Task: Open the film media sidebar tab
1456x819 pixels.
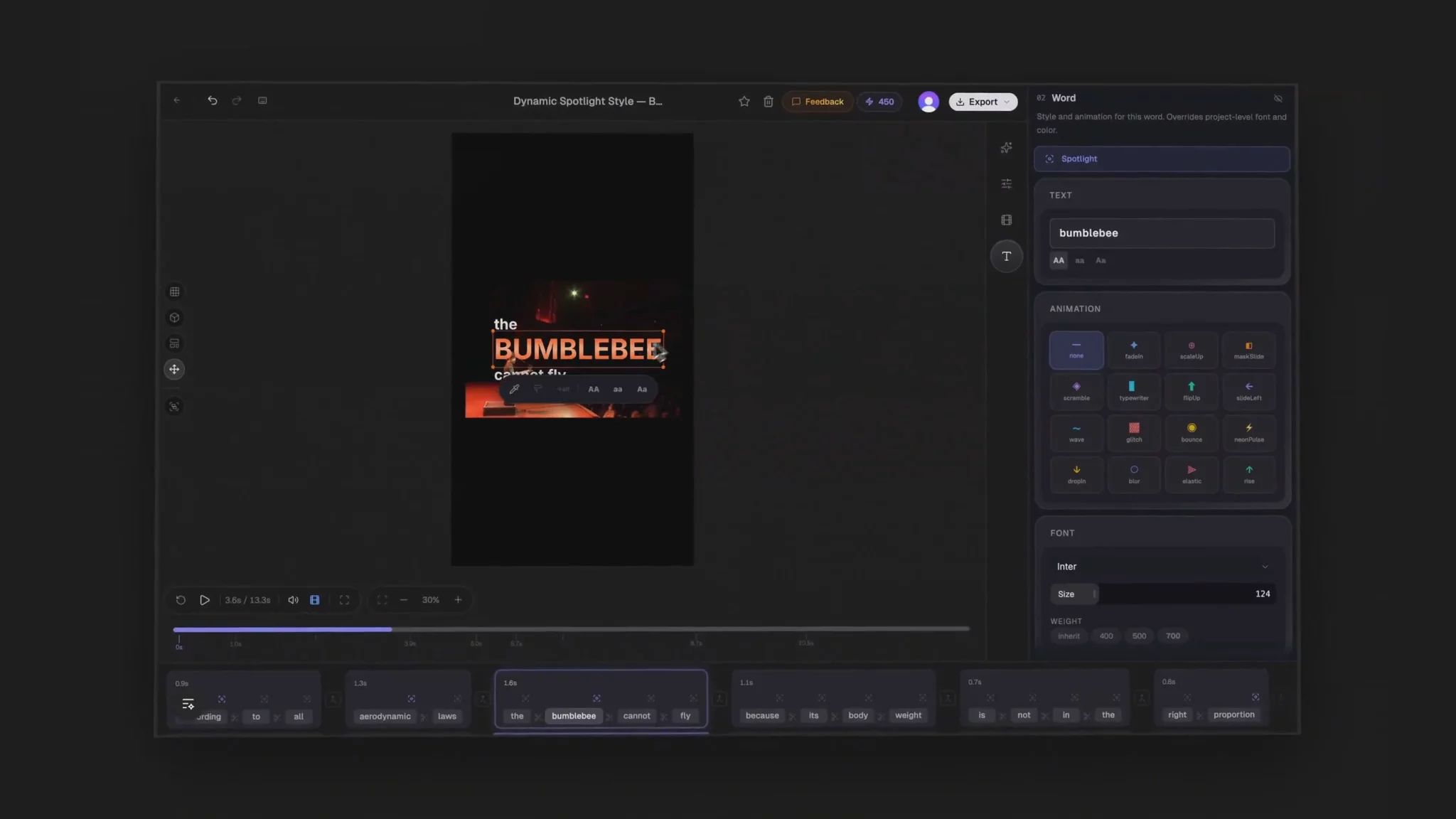Action: (x=1006, y=220)
